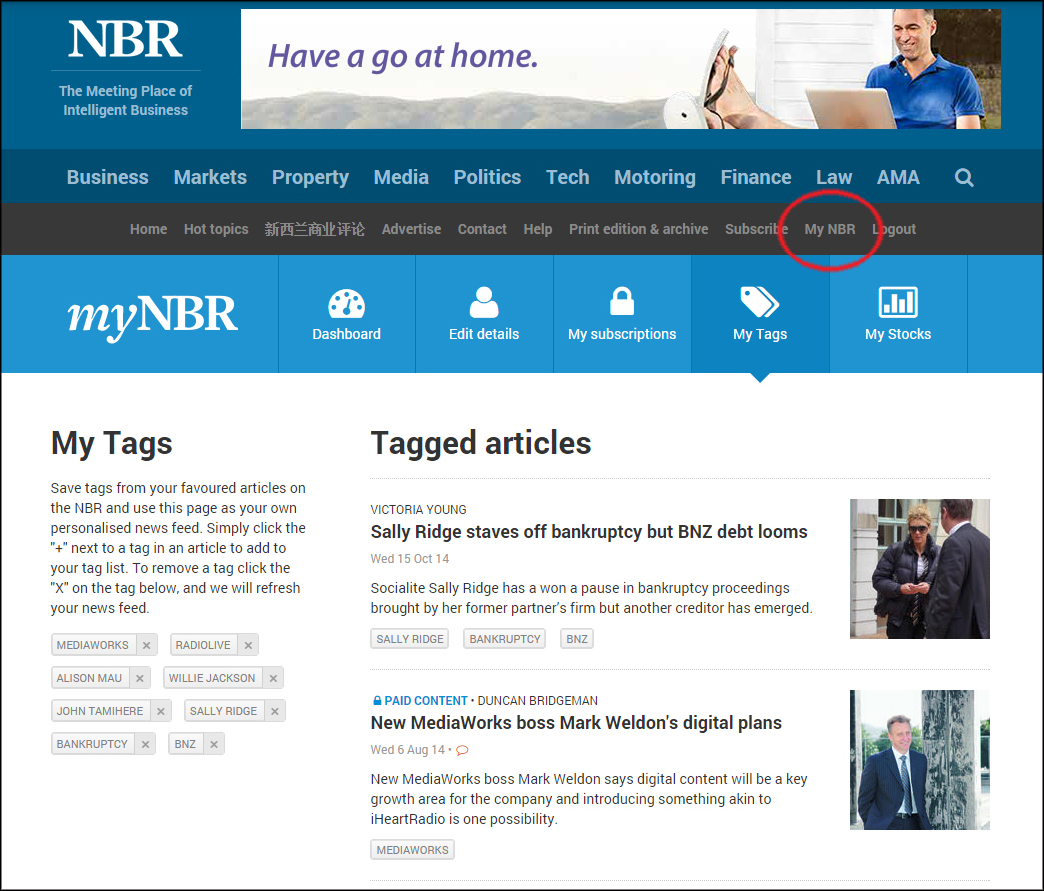The height and width of the screenshot is (891, 1044).
Task: Click the Mark Weldon article photo
Action: [919, 760]
